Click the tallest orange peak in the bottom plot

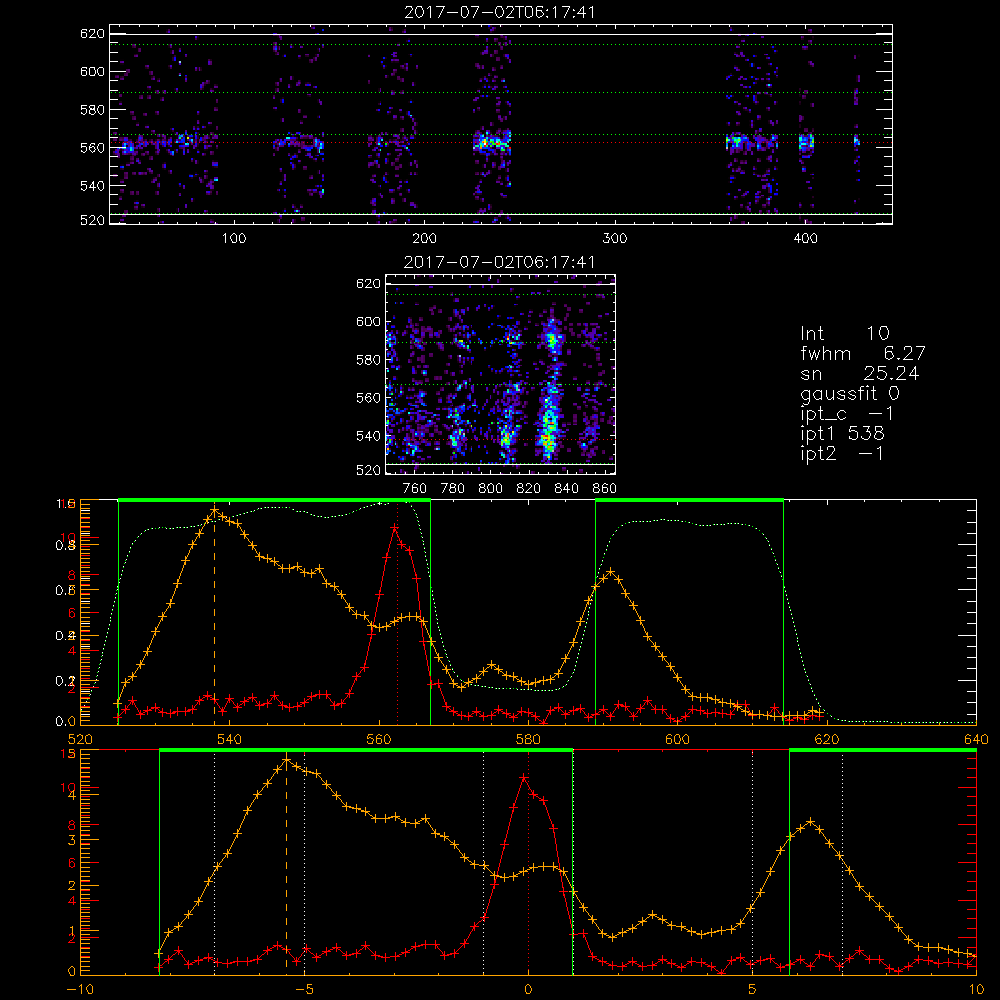286,761
